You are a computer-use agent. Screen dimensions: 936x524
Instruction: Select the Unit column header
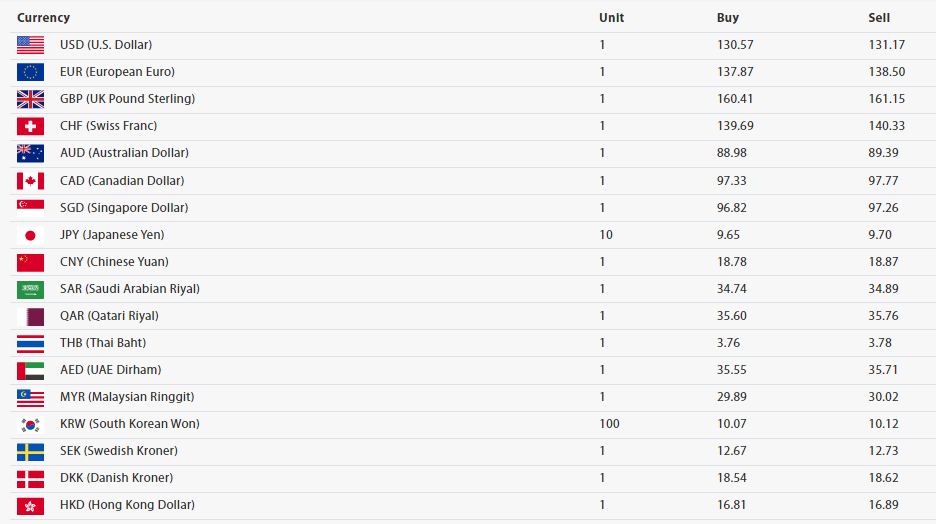[611, 17]
